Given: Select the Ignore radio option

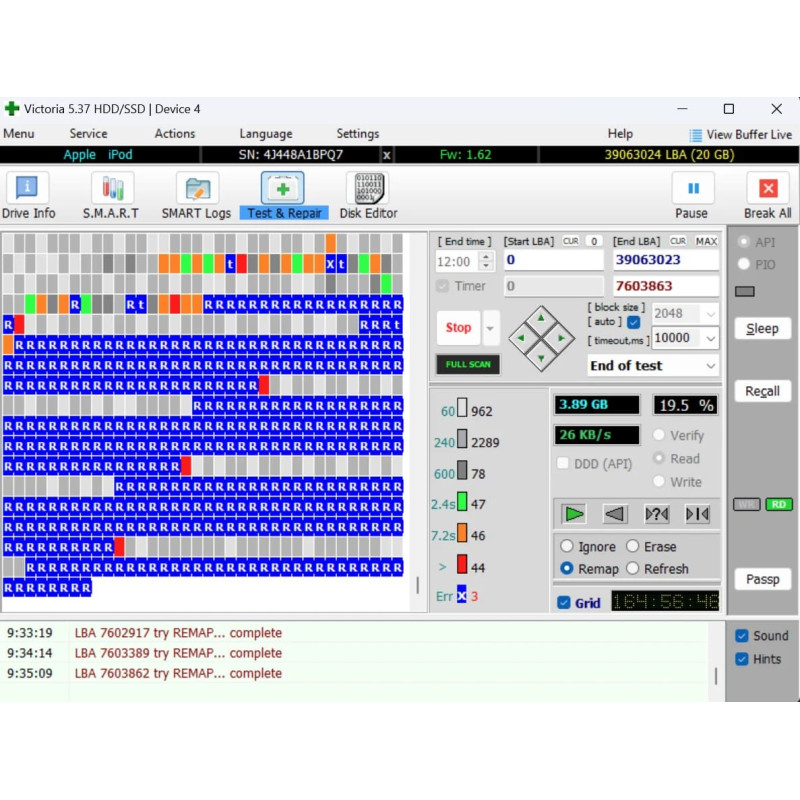Looking at the screenshot, I should 567,546.
